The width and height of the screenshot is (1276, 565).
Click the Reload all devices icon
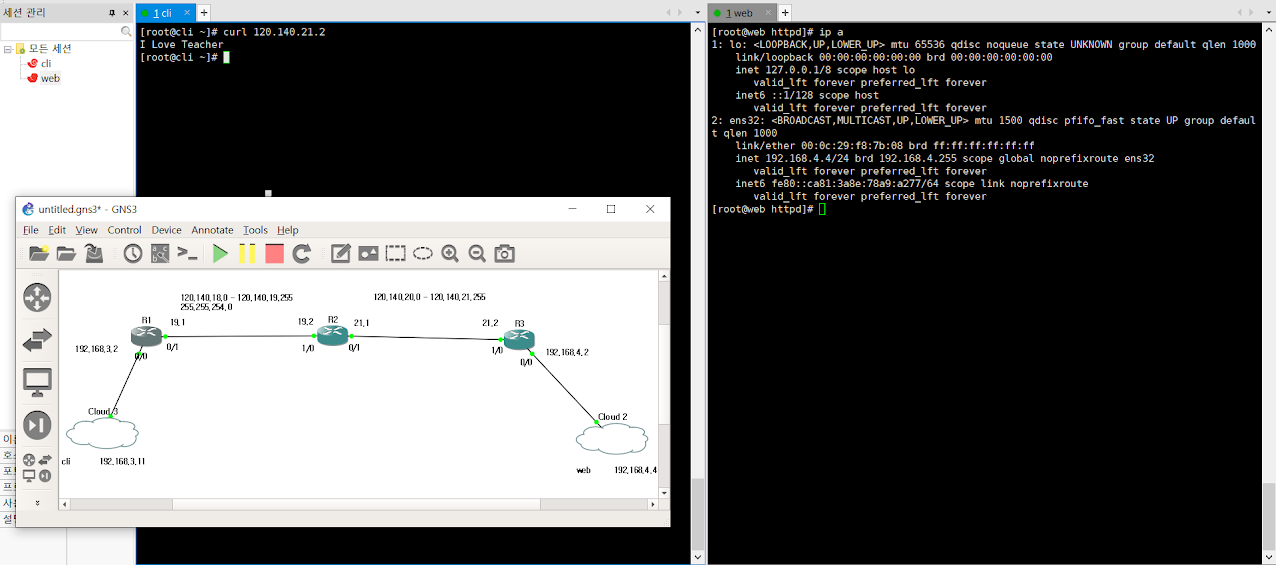point(302,253)
